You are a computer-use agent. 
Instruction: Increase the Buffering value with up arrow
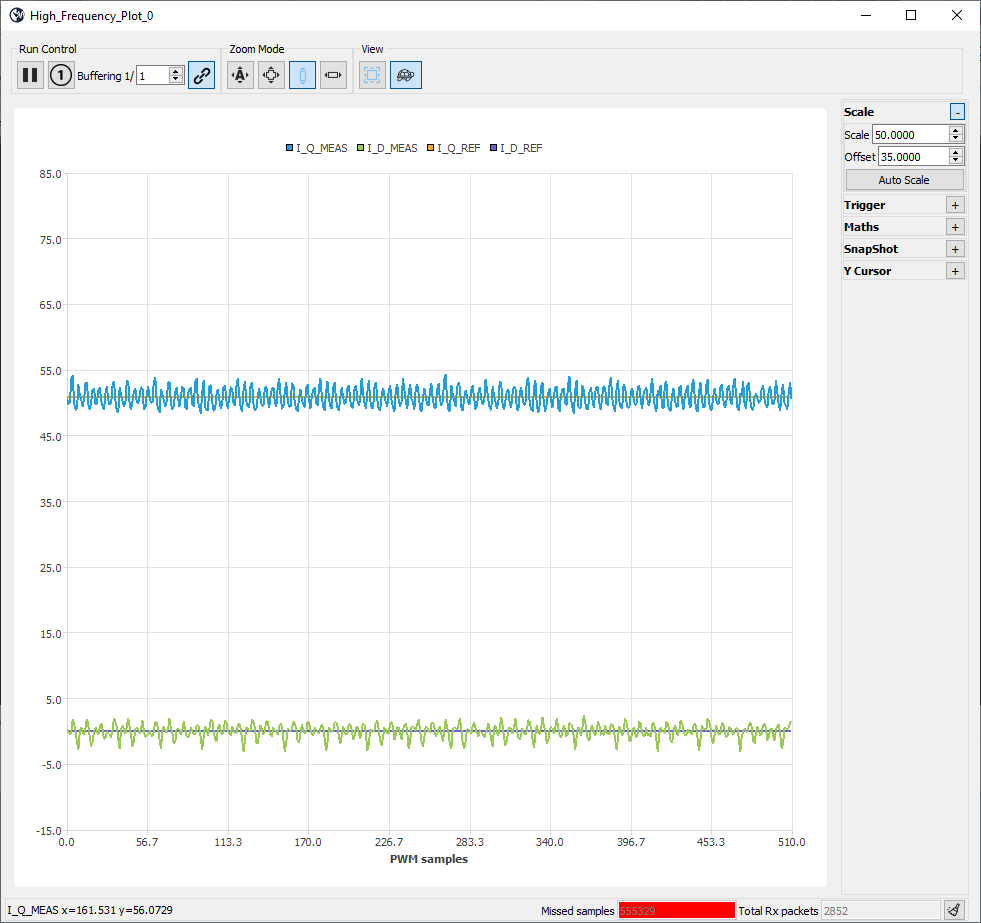click(x=176, y=71)
